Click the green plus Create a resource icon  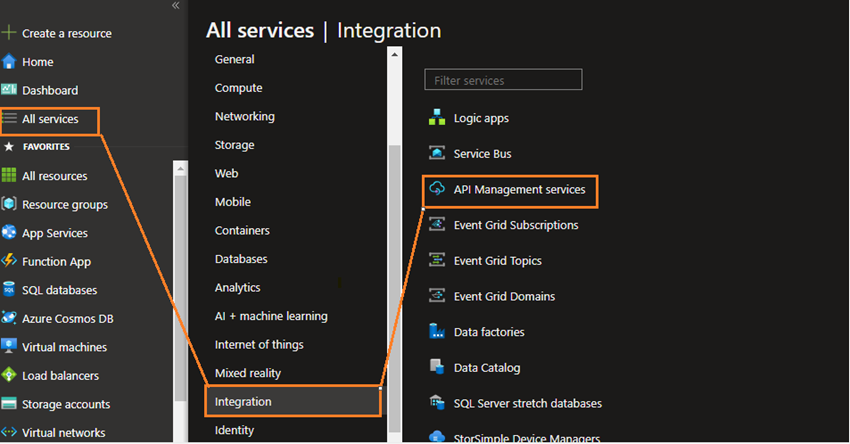point(9,33)
